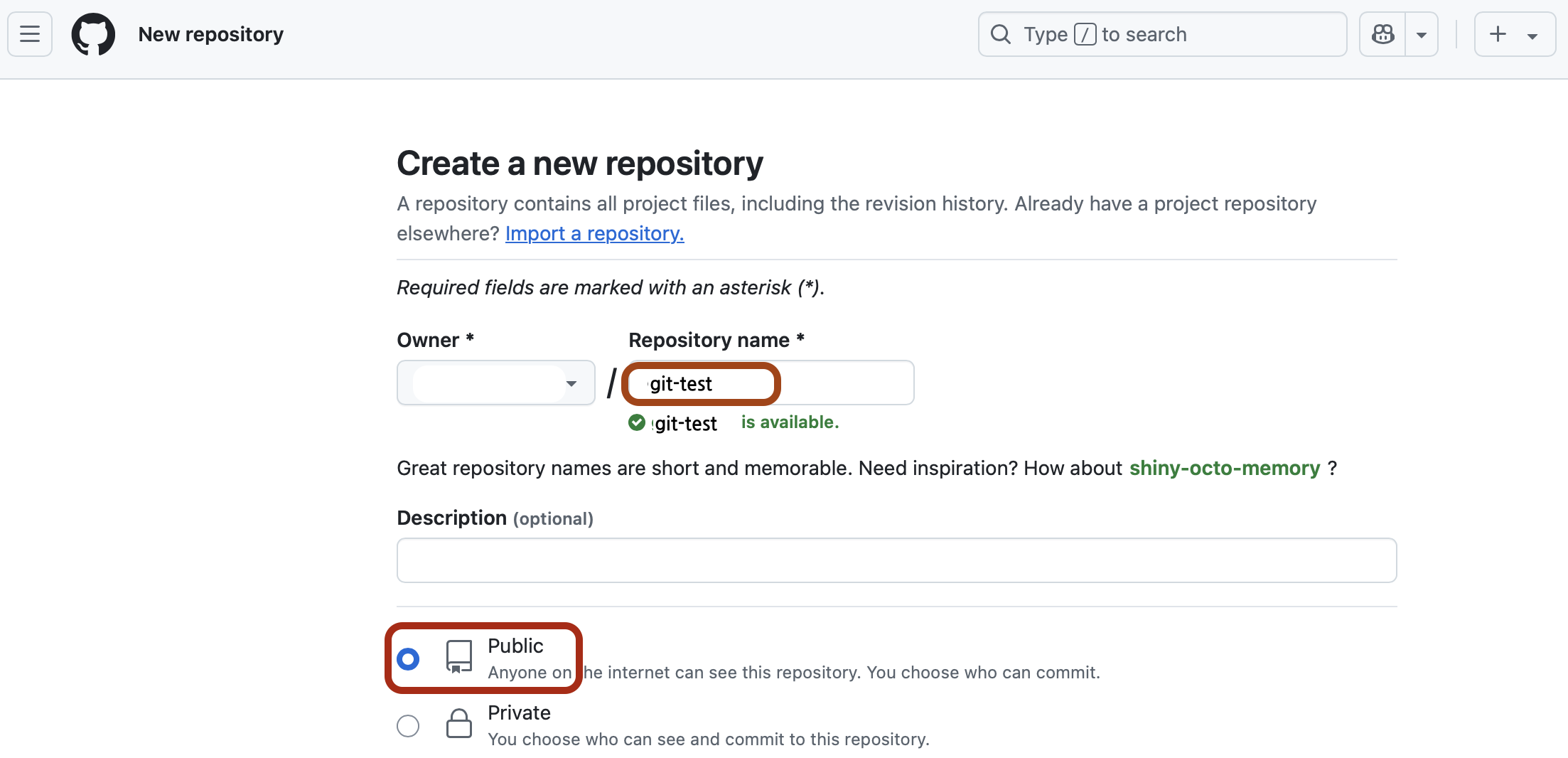Screen dimensions: 1568x758
Task: Click the Private lock icon
Action: [x=458, y=724]
